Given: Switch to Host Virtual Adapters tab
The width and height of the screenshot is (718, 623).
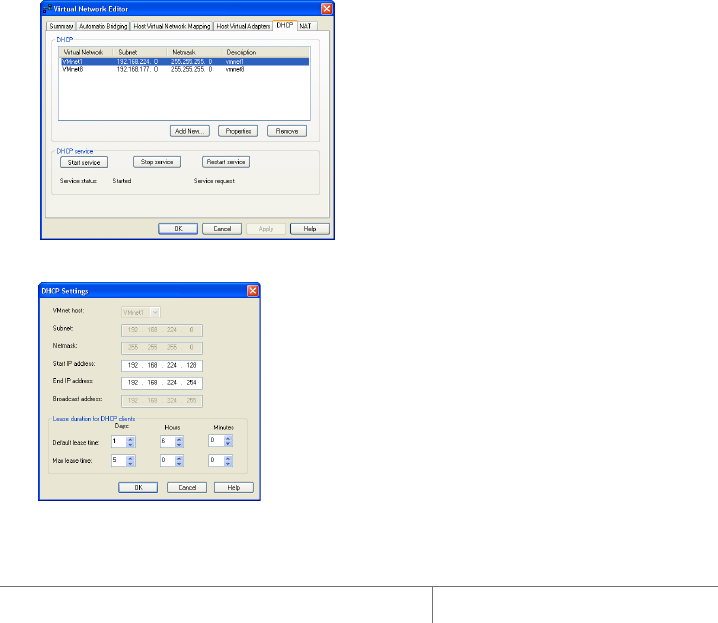Looking at the screenshot, I should click(243, 26).
